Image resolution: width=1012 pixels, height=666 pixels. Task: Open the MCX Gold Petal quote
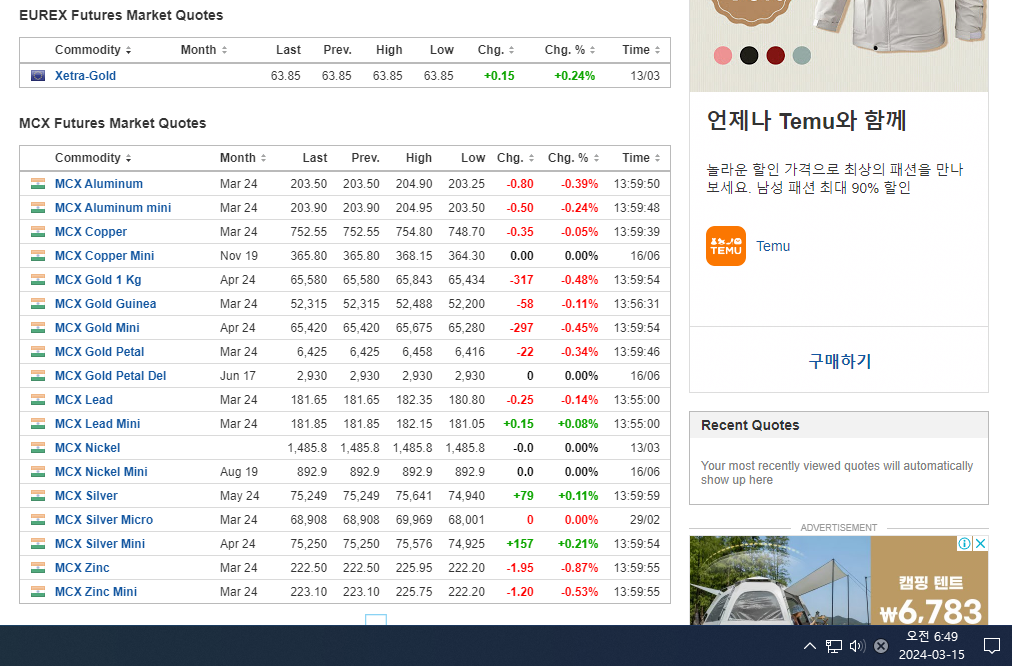pyautogui.click(x=99, y=352)
